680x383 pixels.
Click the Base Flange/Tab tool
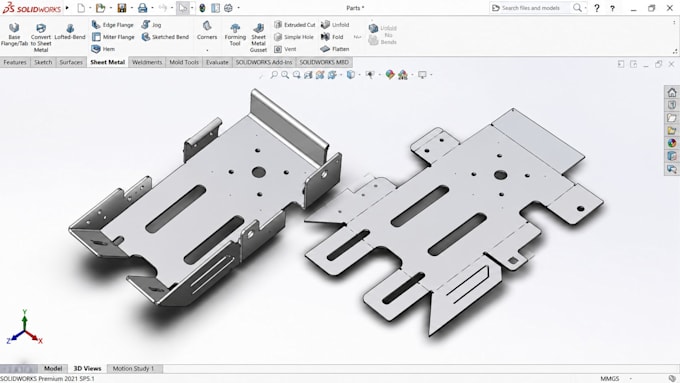(x=14, y=34)
